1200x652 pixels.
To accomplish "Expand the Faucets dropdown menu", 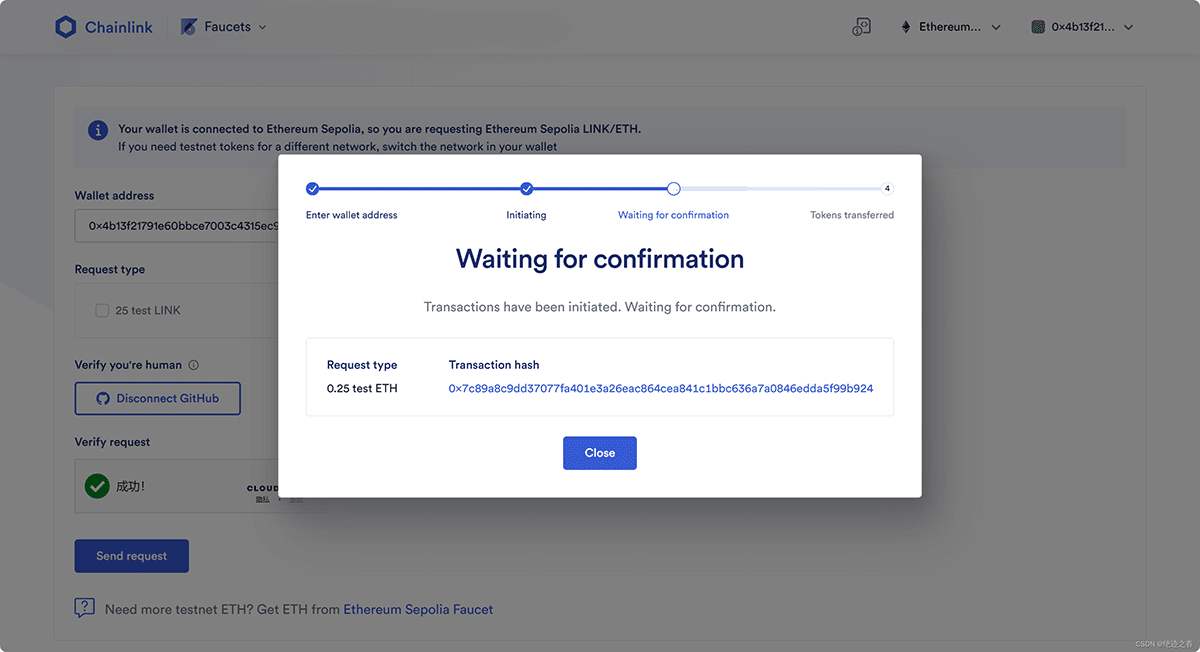I will coord(262,27).
